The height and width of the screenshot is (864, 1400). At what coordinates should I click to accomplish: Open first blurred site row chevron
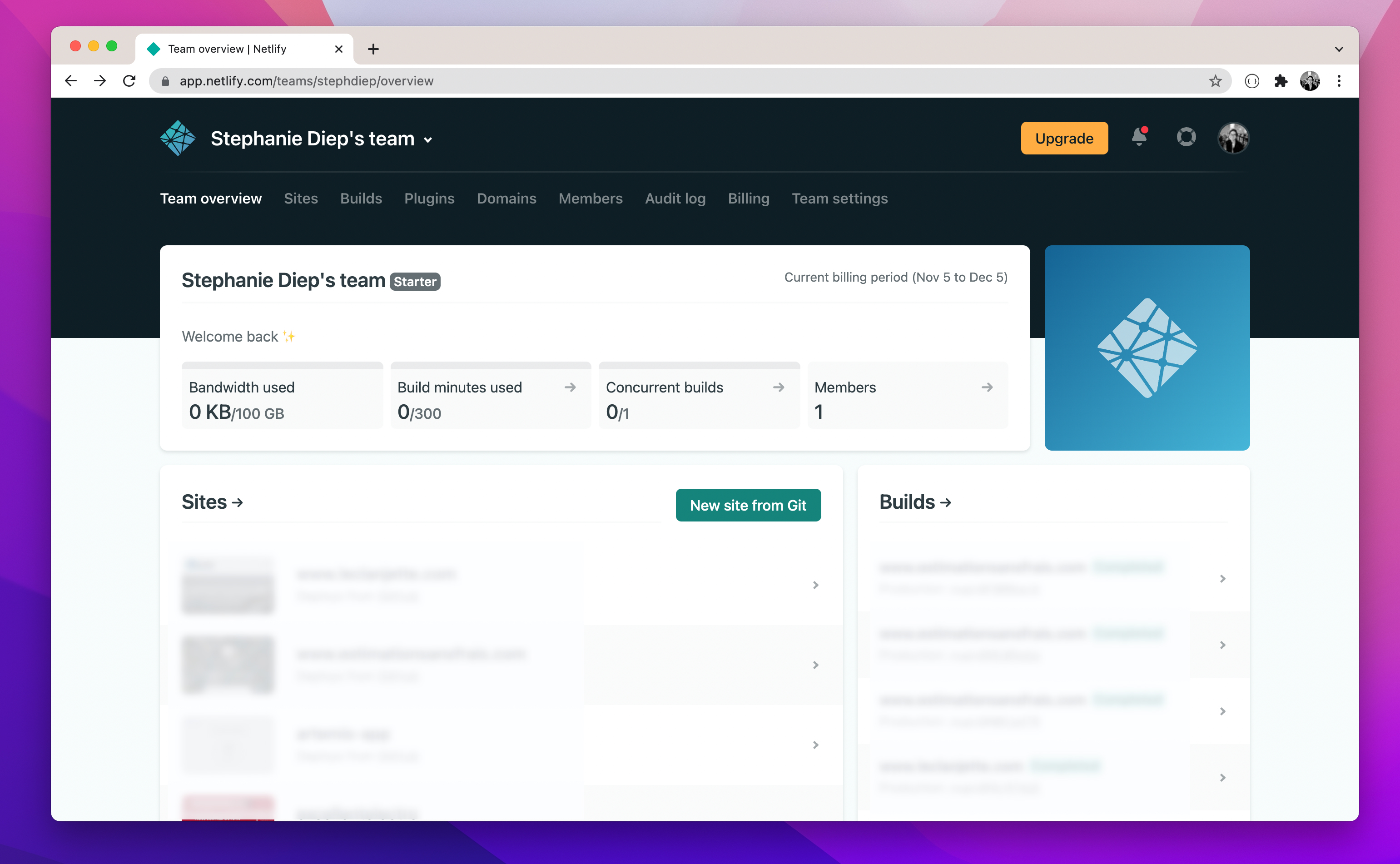pyautogui.click(x=815, y=585)
